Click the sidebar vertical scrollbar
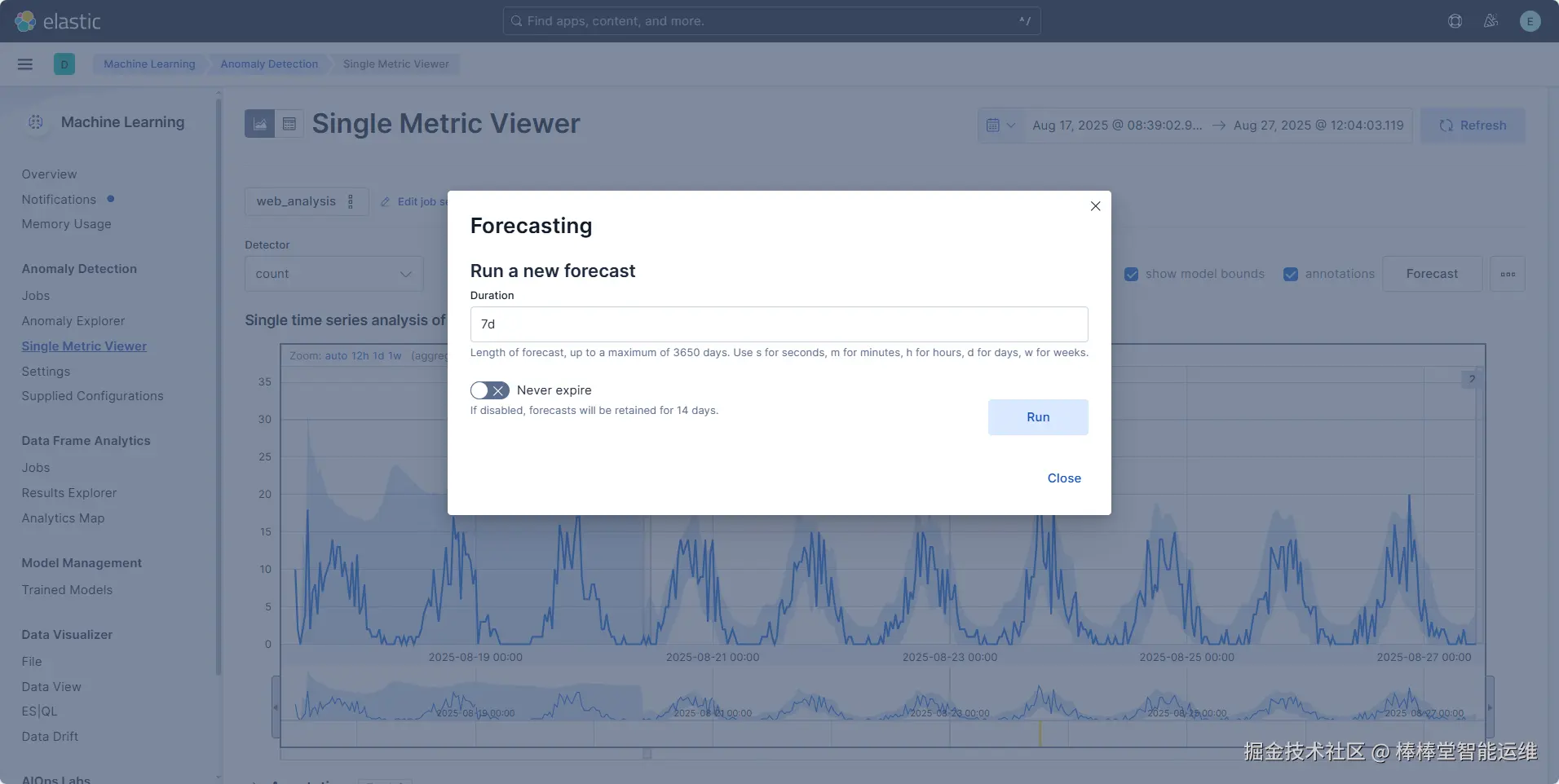 tap(219, 387)
